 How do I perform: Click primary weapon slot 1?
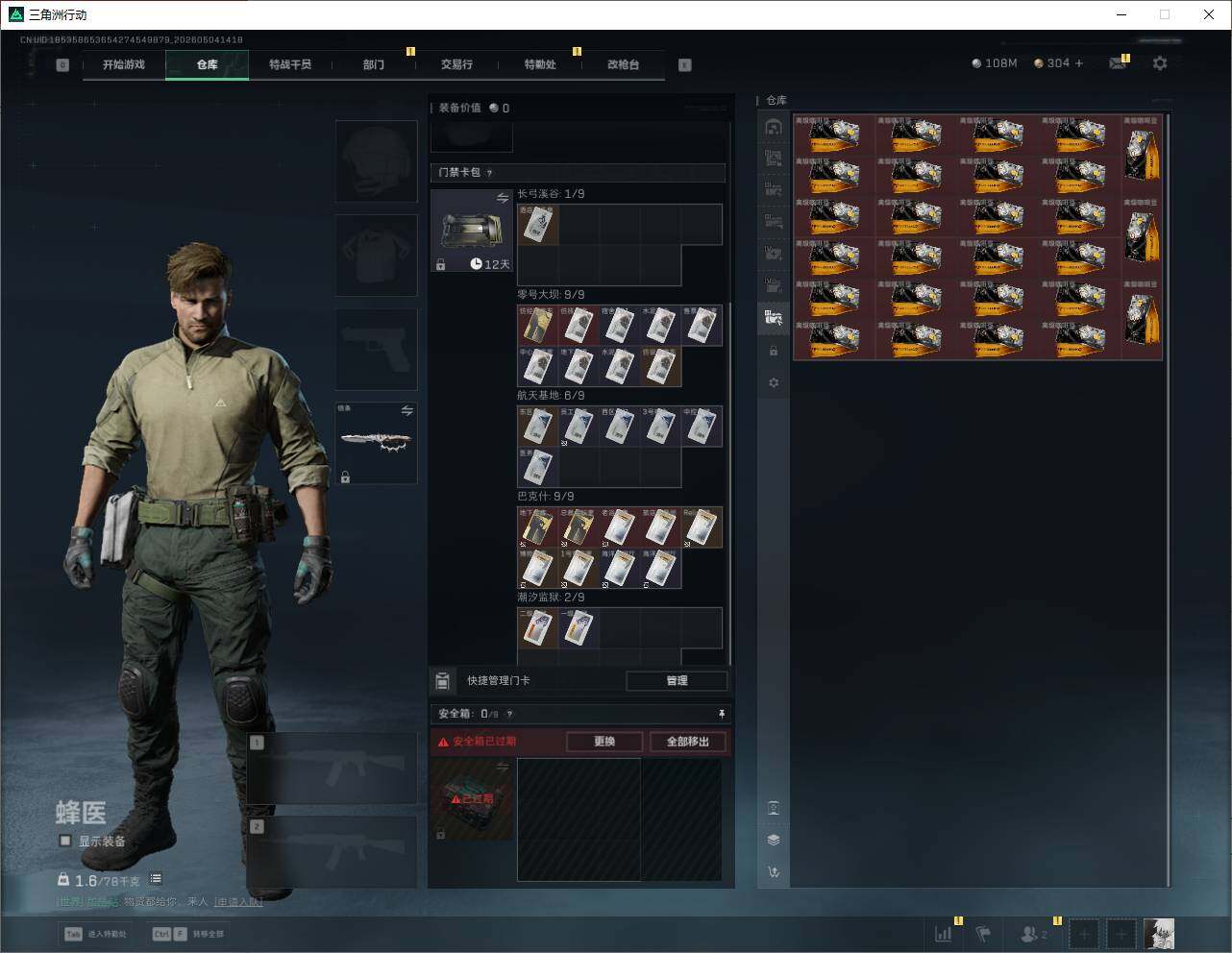click(x=333, y=768)
